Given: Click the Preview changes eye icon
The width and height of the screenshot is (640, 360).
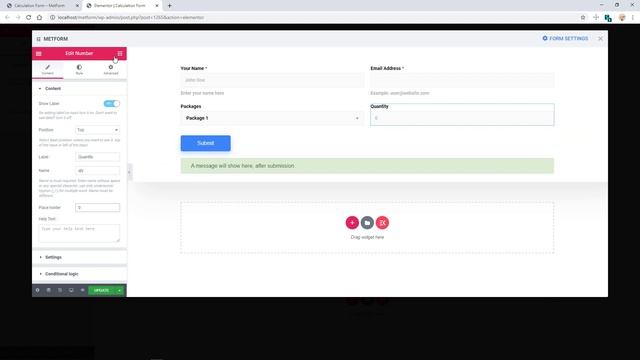Looking at the screenshot, I should click(82, 290).
